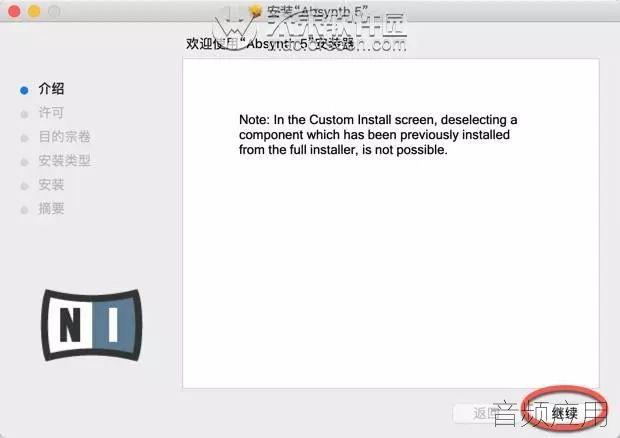The image size is (620, 438).
Task: Select the 安装类型 step in sidebar
Action: [x=64, y=161]
